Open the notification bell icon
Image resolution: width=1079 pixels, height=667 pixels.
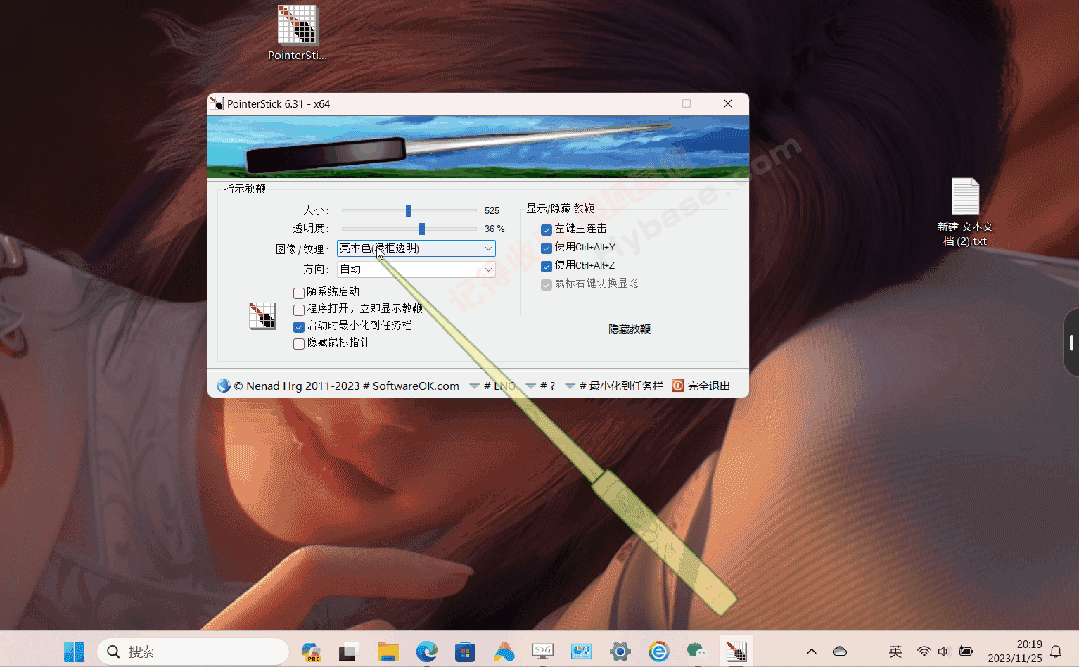pos(1056,651)
